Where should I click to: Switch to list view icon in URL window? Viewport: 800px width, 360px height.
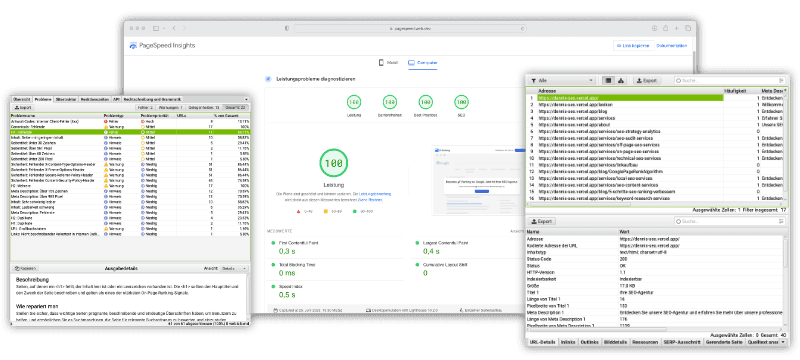[x=608, y=81]
